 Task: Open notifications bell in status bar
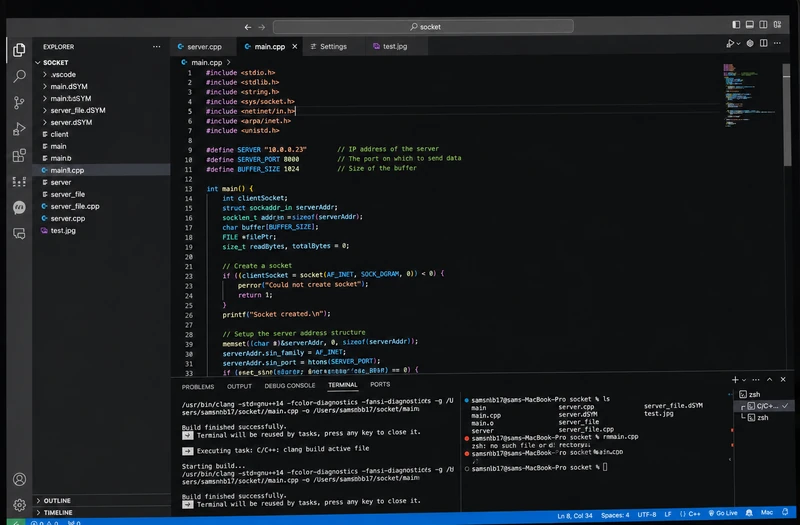click(x=785, y=512)
